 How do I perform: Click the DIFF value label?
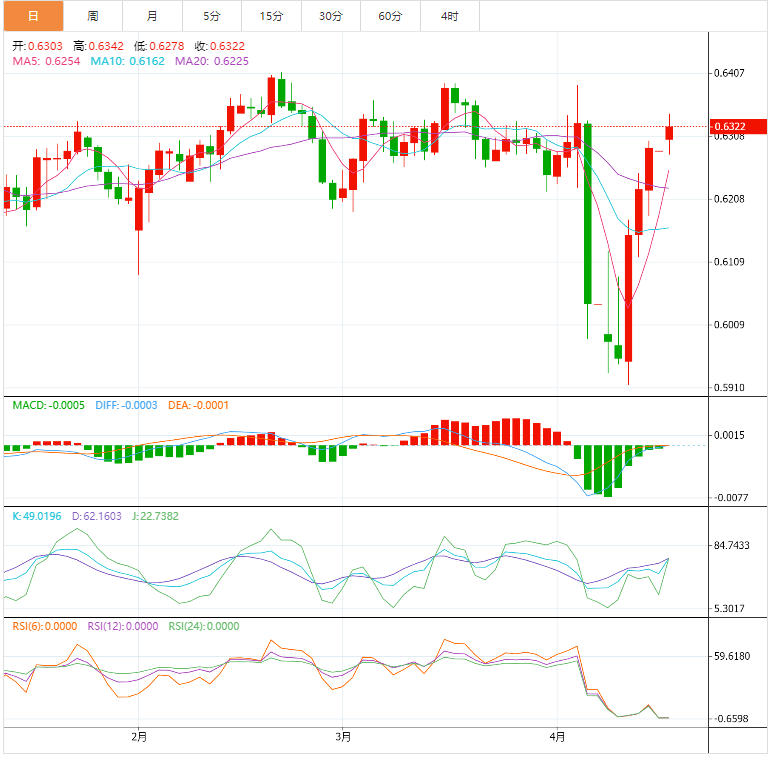pos(126,405)
